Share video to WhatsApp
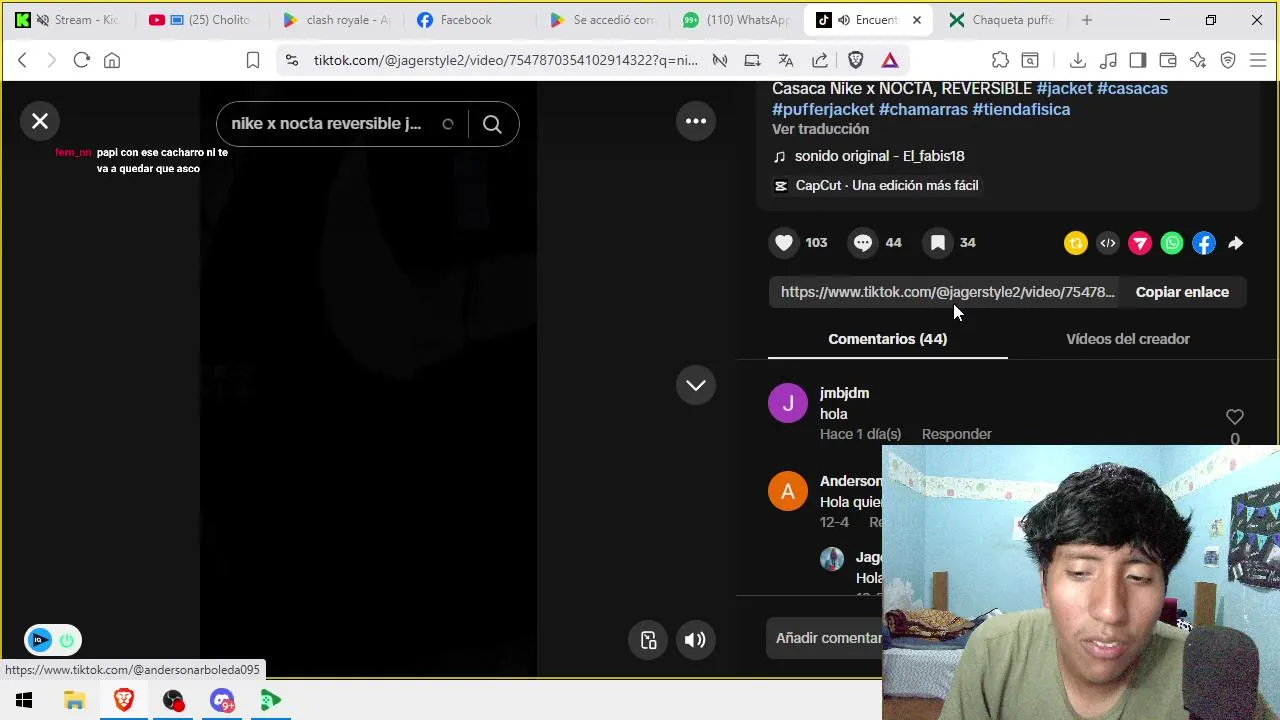 [x=1172, y=243]
